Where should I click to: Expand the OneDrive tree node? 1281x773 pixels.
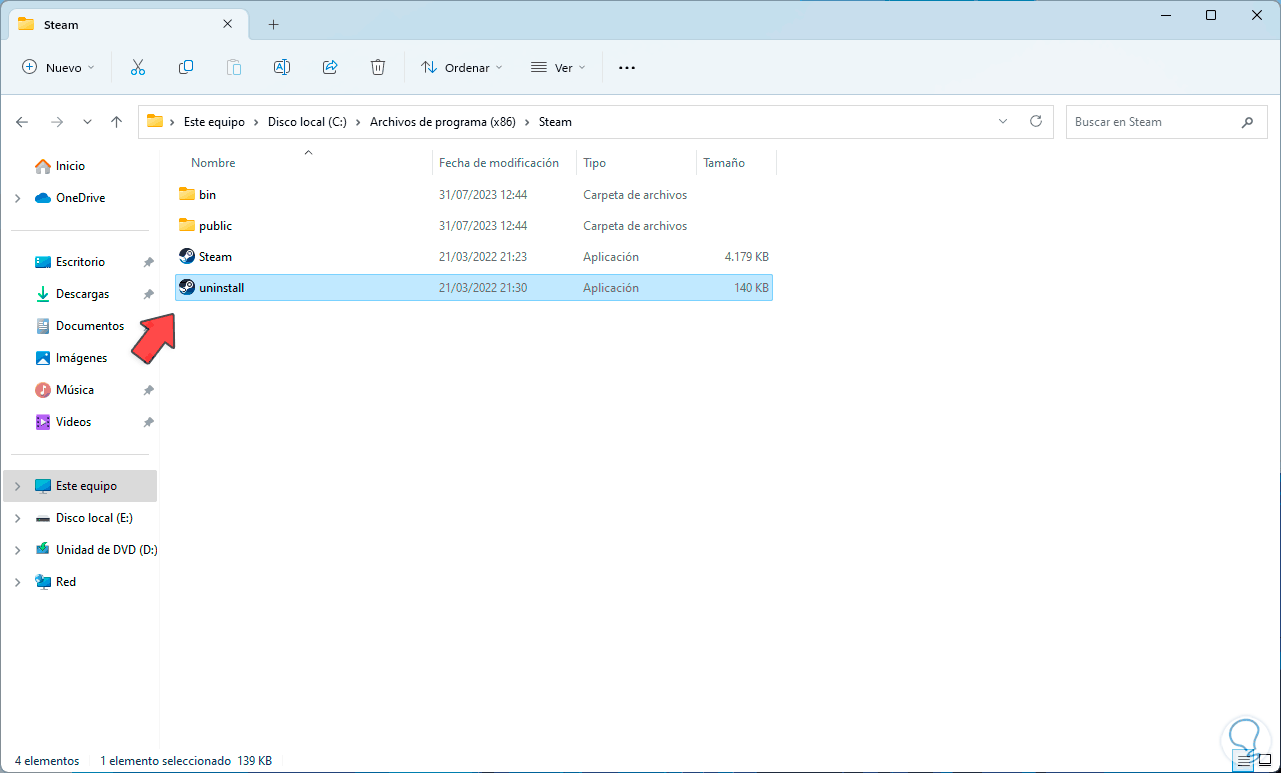(17, 198)
